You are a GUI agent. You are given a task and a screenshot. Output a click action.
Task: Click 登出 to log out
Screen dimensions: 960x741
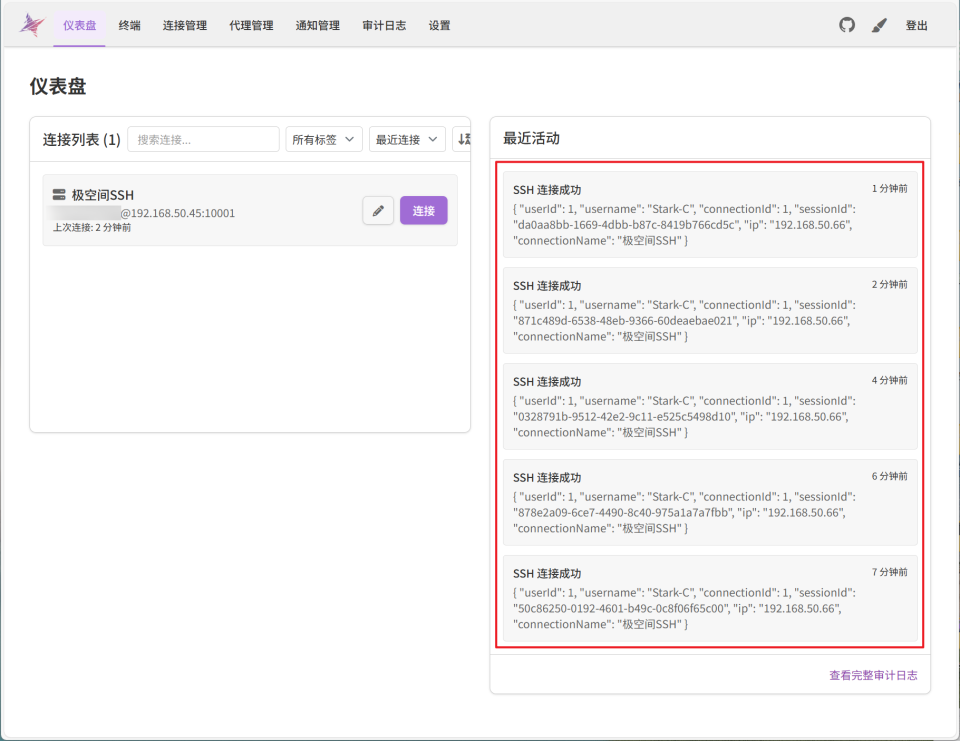tap(917, 25)
